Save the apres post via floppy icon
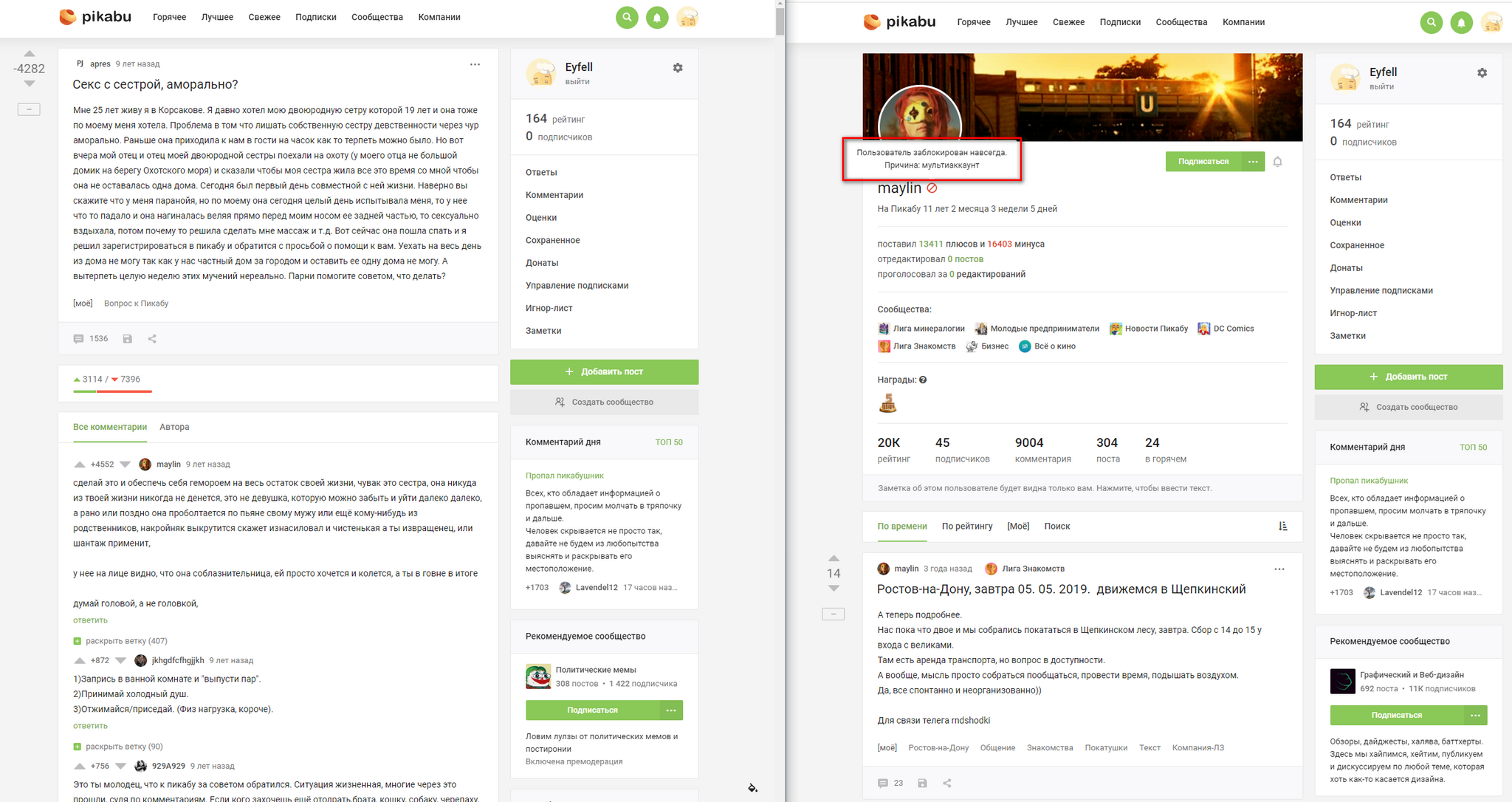The height and width of the screenshot is (802, 1512). (128, 339)
